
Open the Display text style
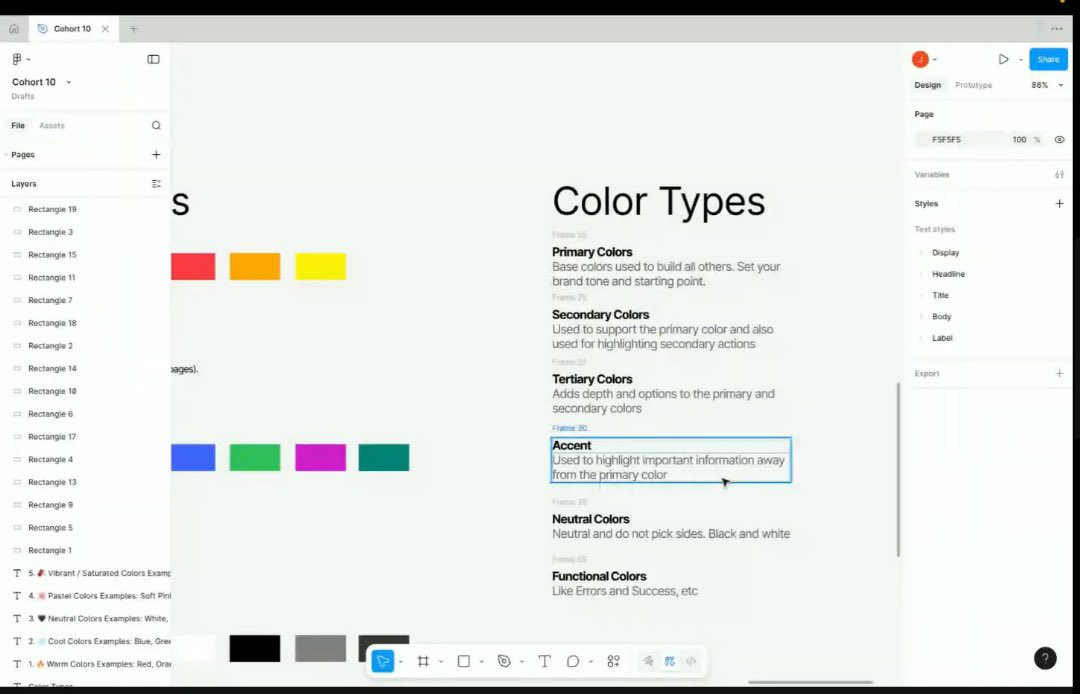pos(945,253)
